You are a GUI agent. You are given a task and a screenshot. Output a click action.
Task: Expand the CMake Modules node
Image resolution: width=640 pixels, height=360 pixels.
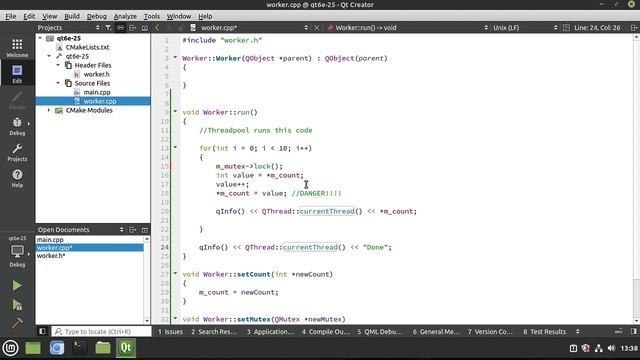point(49,110)
